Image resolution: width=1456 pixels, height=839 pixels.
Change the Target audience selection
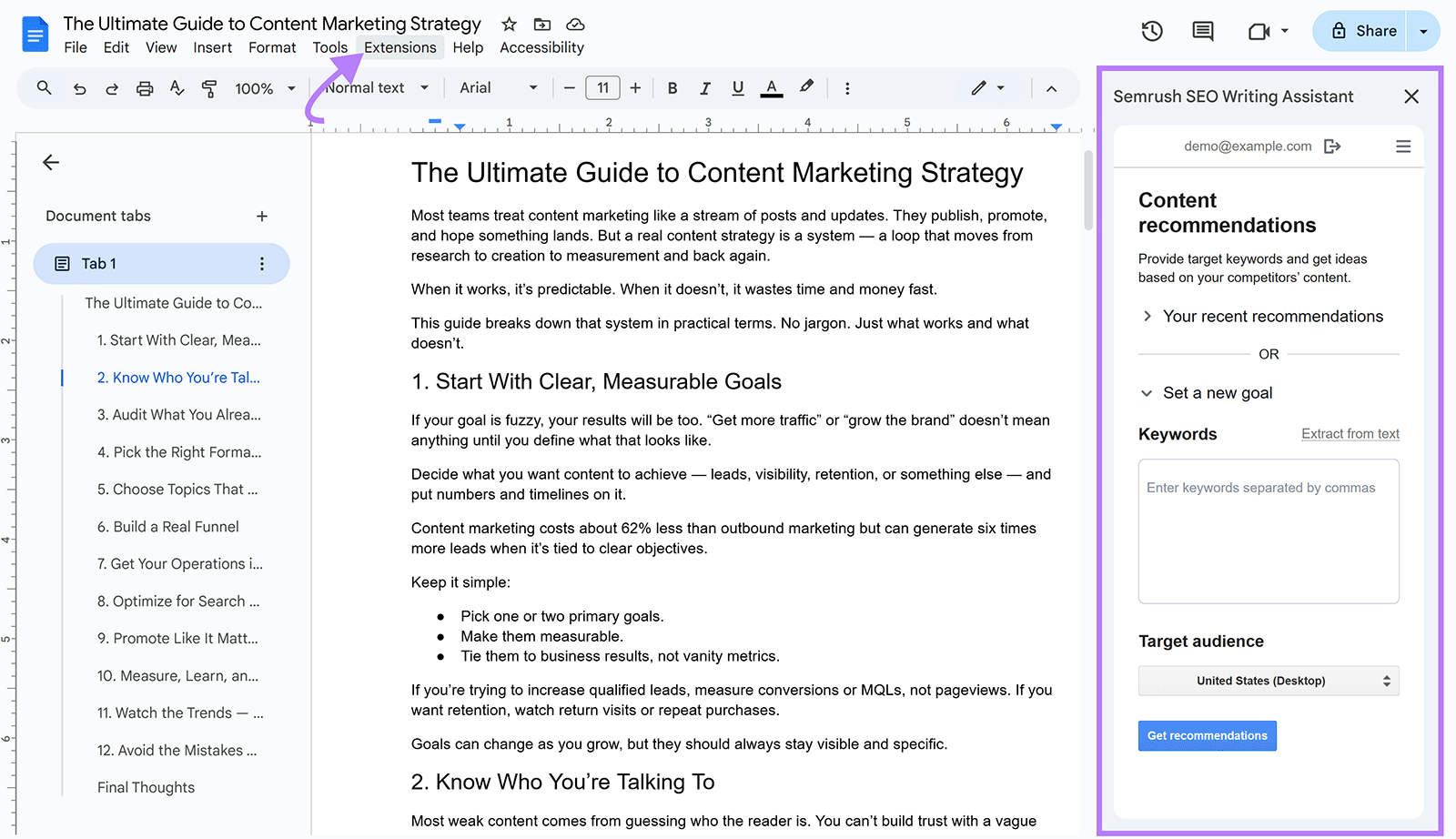[1268, 680]
